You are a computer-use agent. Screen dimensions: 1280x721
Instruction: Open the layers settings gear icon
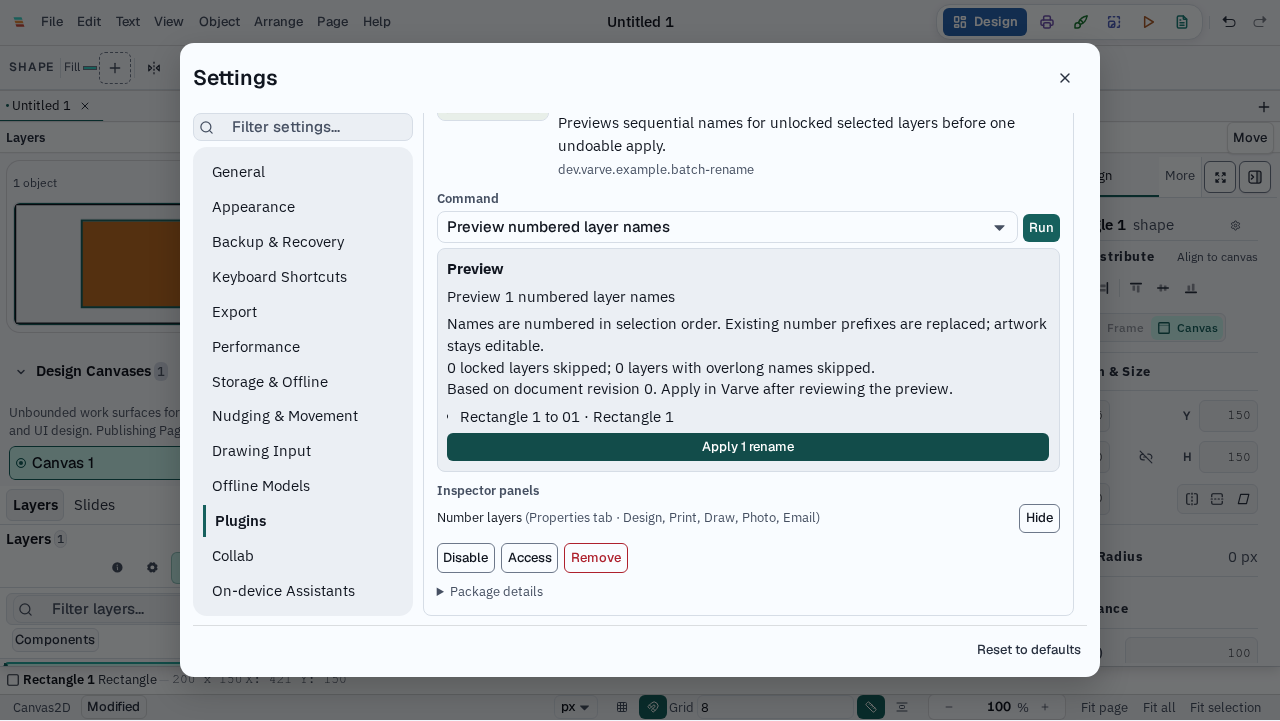click(x=152, y=567)
